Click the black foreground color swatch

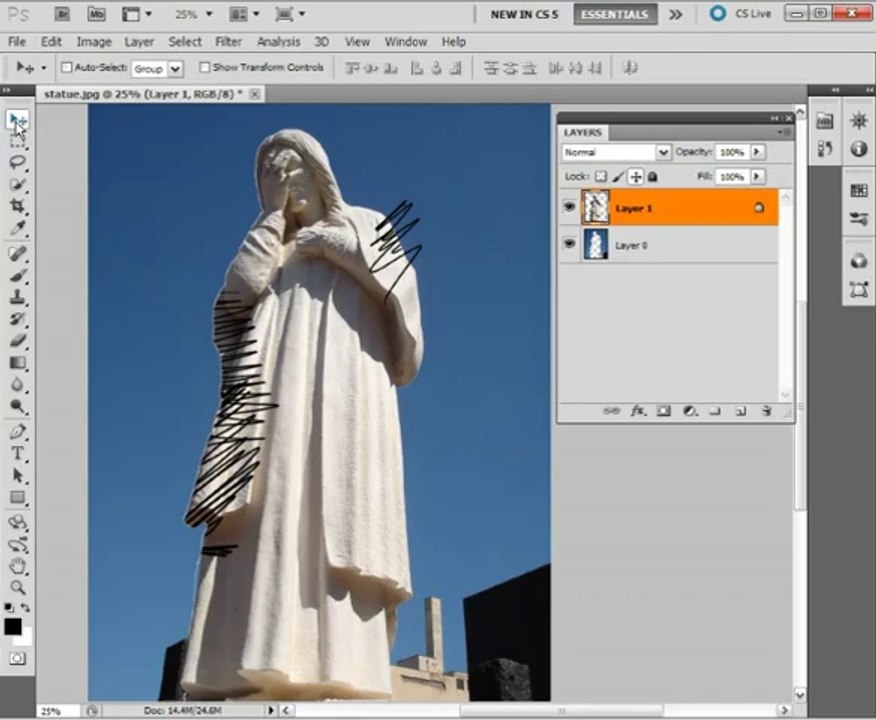coord(13,627)
